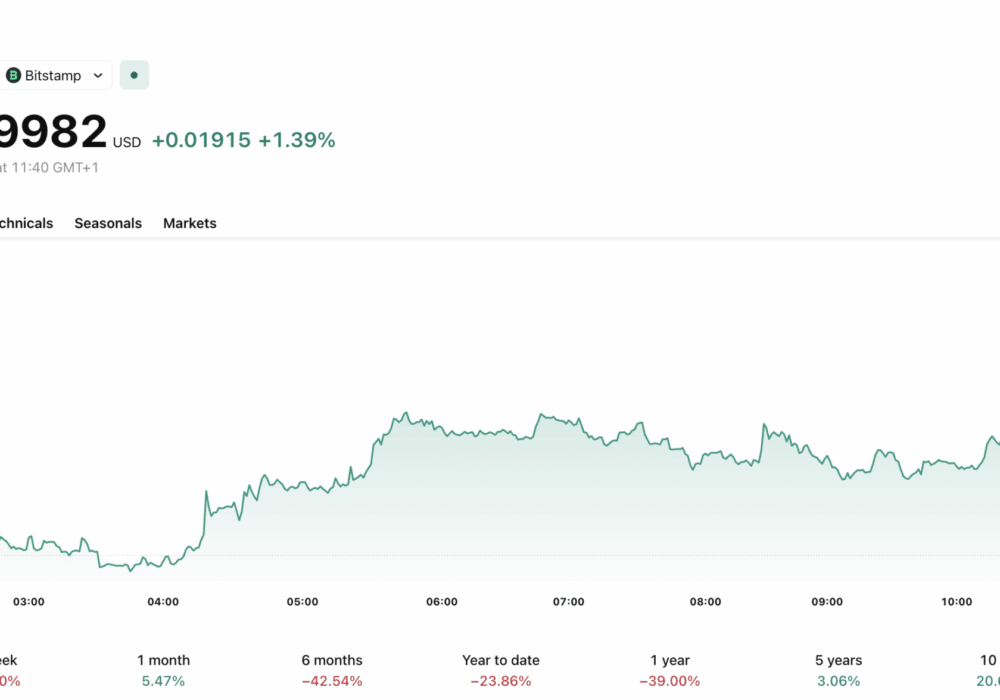Choose the 6 months performance range

pos(332,670)
